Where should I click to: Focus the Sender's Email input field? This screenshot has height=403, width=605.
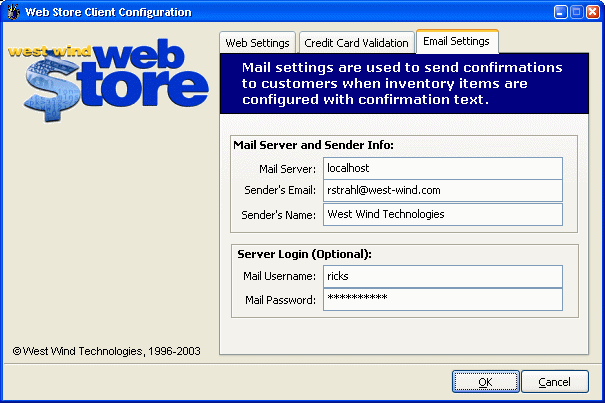point(442,191)
